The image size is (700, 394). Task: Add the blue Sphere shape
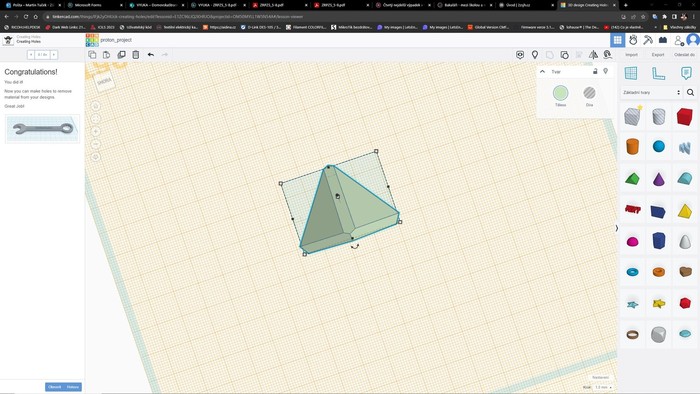point(658,146)
